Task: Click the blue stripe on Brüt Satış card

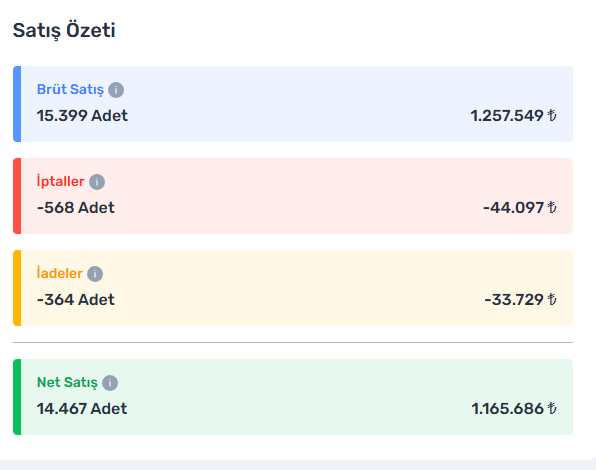Action: pyautogui.click(x=17, y=104)
